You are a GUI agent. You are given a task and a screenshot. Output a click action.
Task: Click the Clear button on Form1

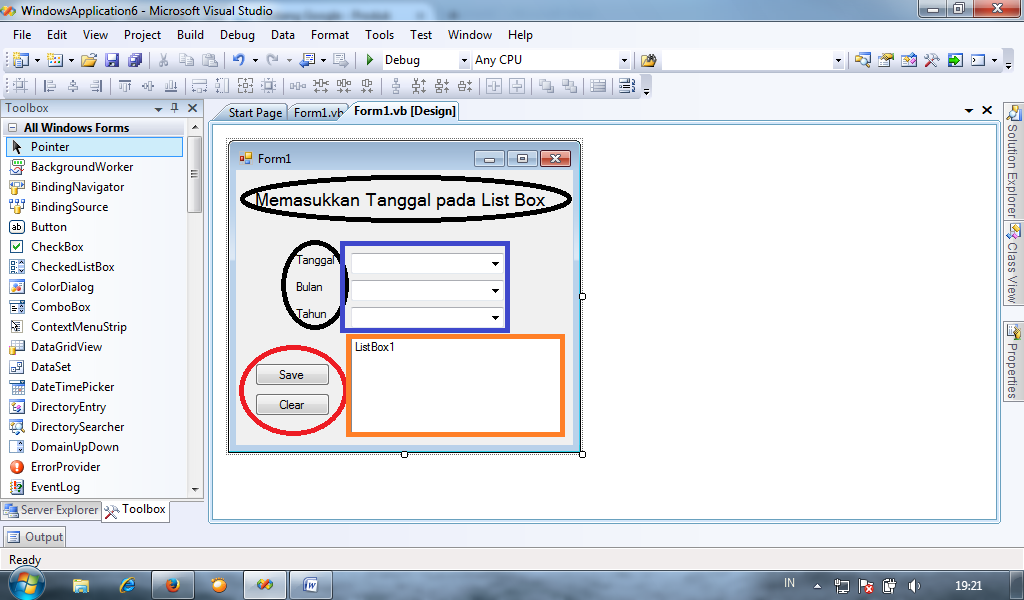tap(292, 405)
